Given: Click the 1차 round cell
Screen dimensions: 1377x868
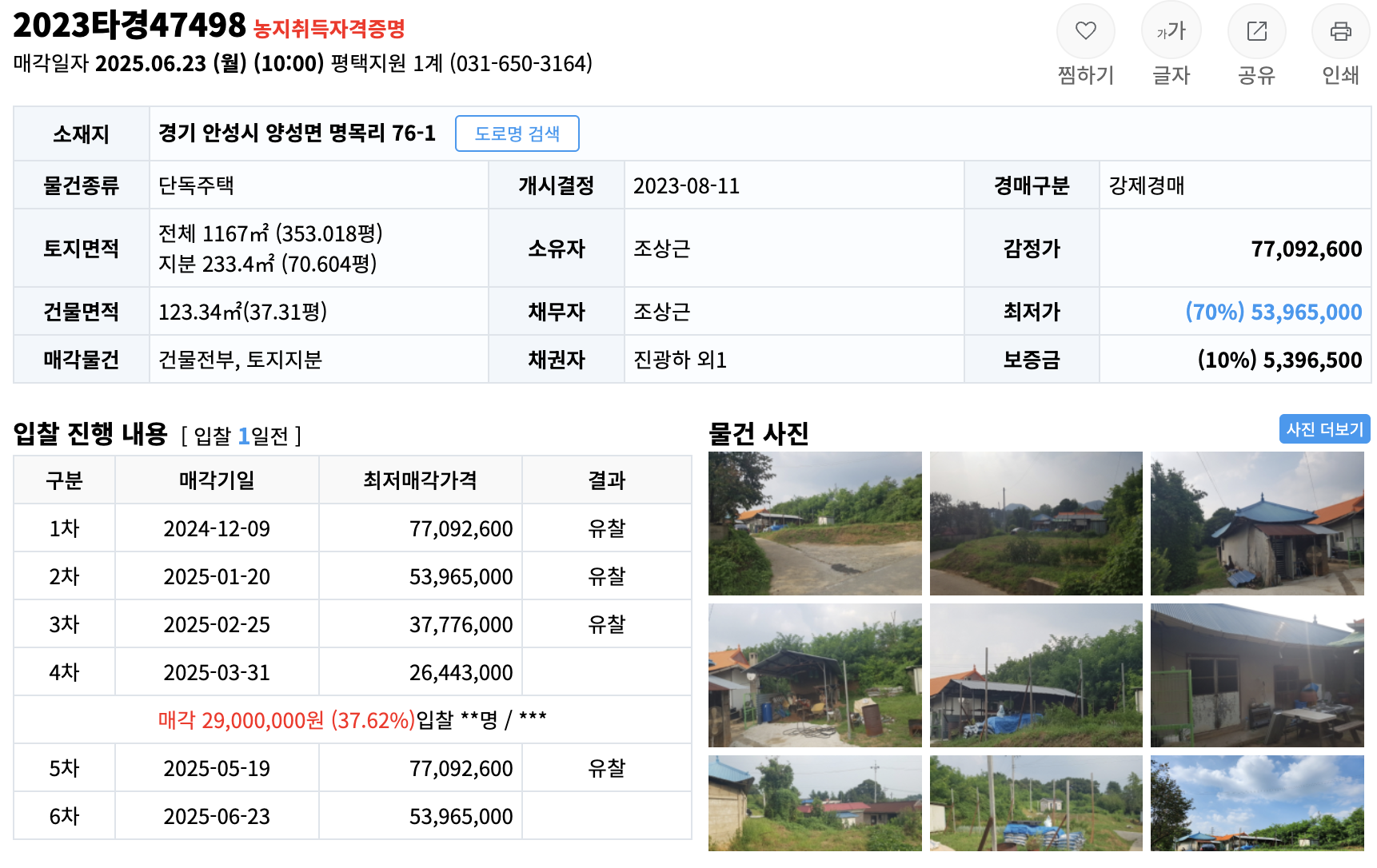Looking at the screenshot, I should pos(64,528).
